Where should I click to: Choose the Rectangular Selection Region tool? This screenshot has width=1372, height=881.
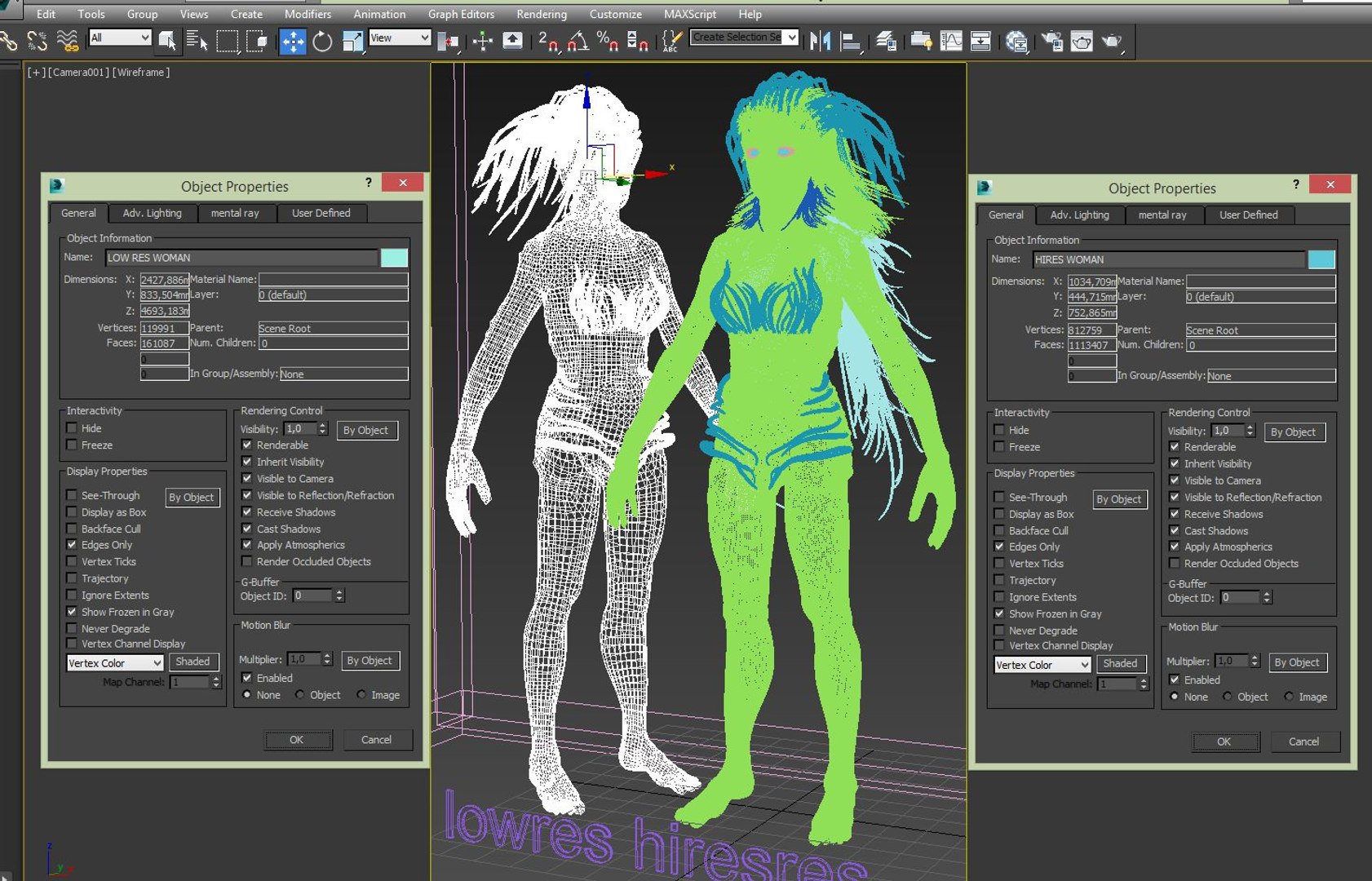227,41
